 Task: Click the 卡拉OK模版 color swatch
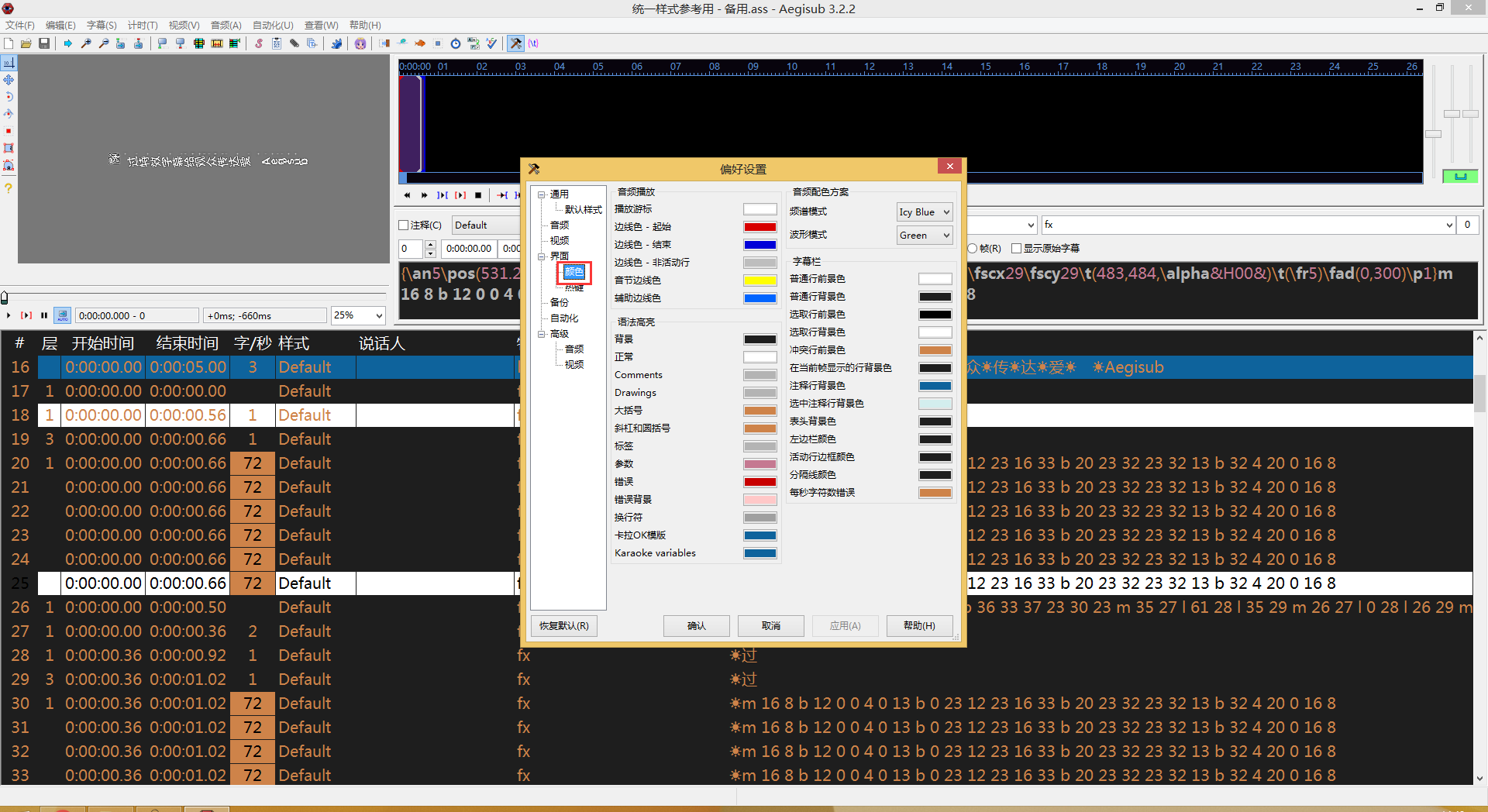point(760,535)
